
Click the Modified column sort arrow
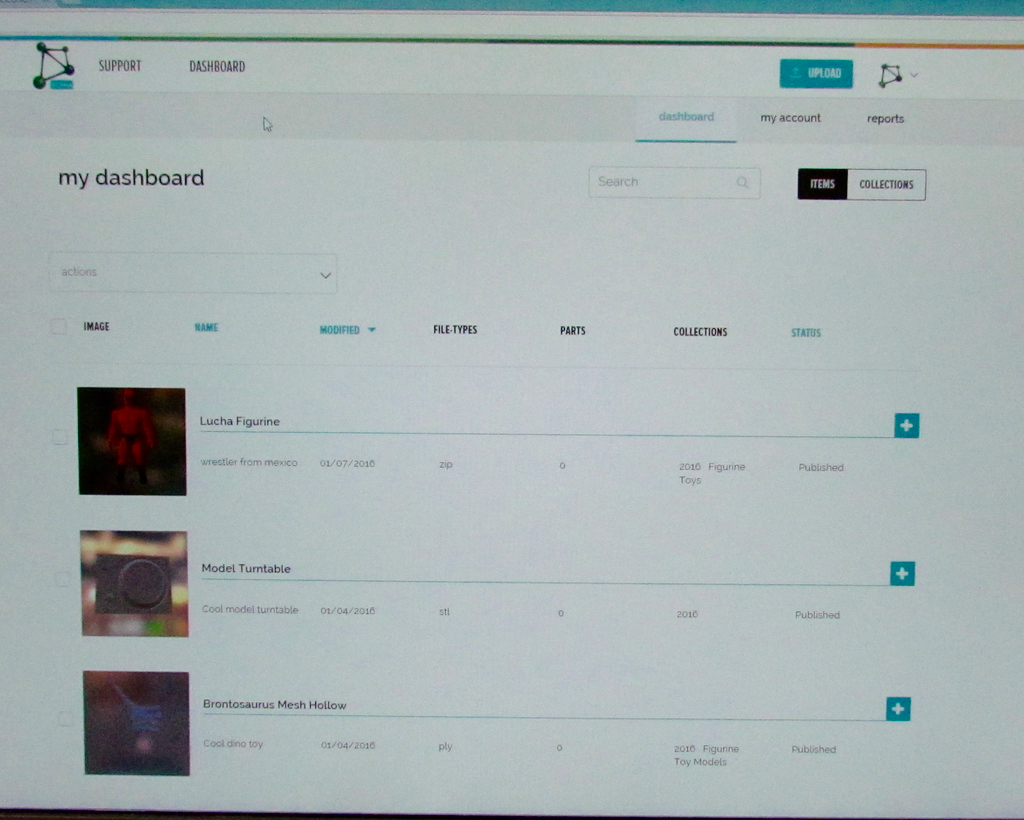point(372,330)
